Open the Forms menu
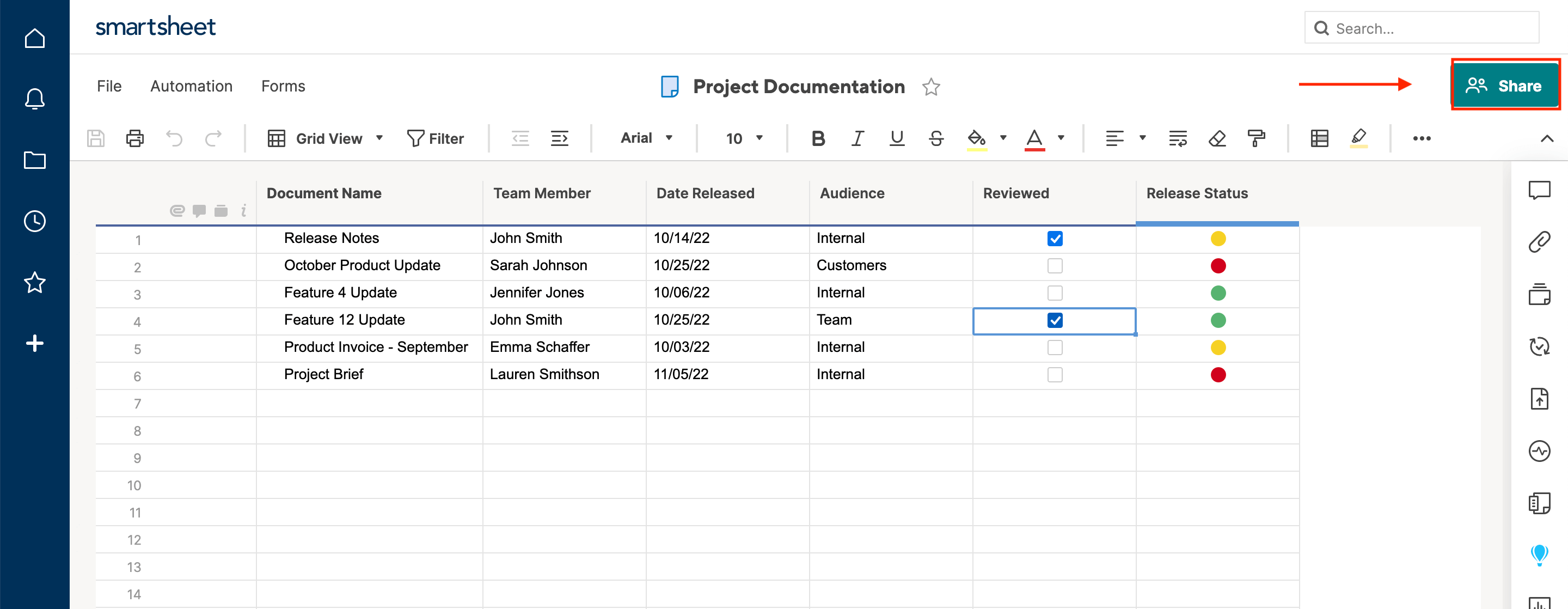The width and height of the screenshot is (1568, 609). [x=283, y=85]
